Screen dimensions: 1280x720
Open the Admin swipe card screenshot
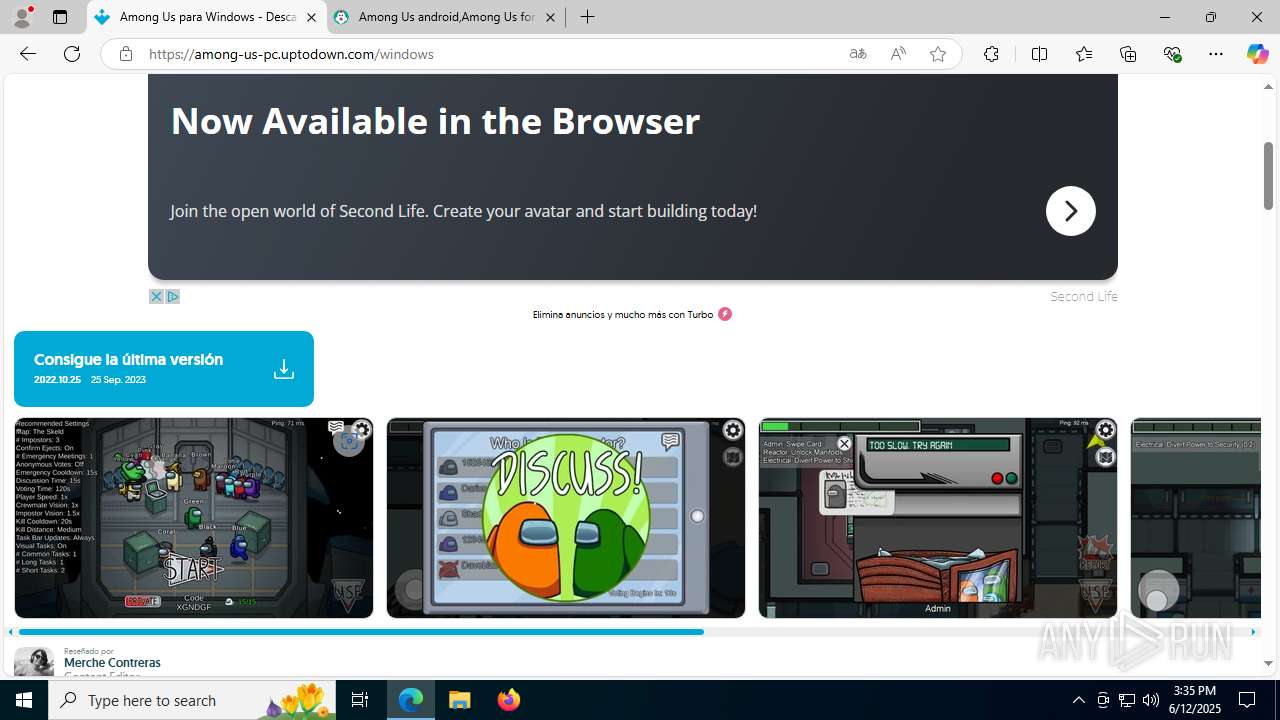[x=938, y=518]
